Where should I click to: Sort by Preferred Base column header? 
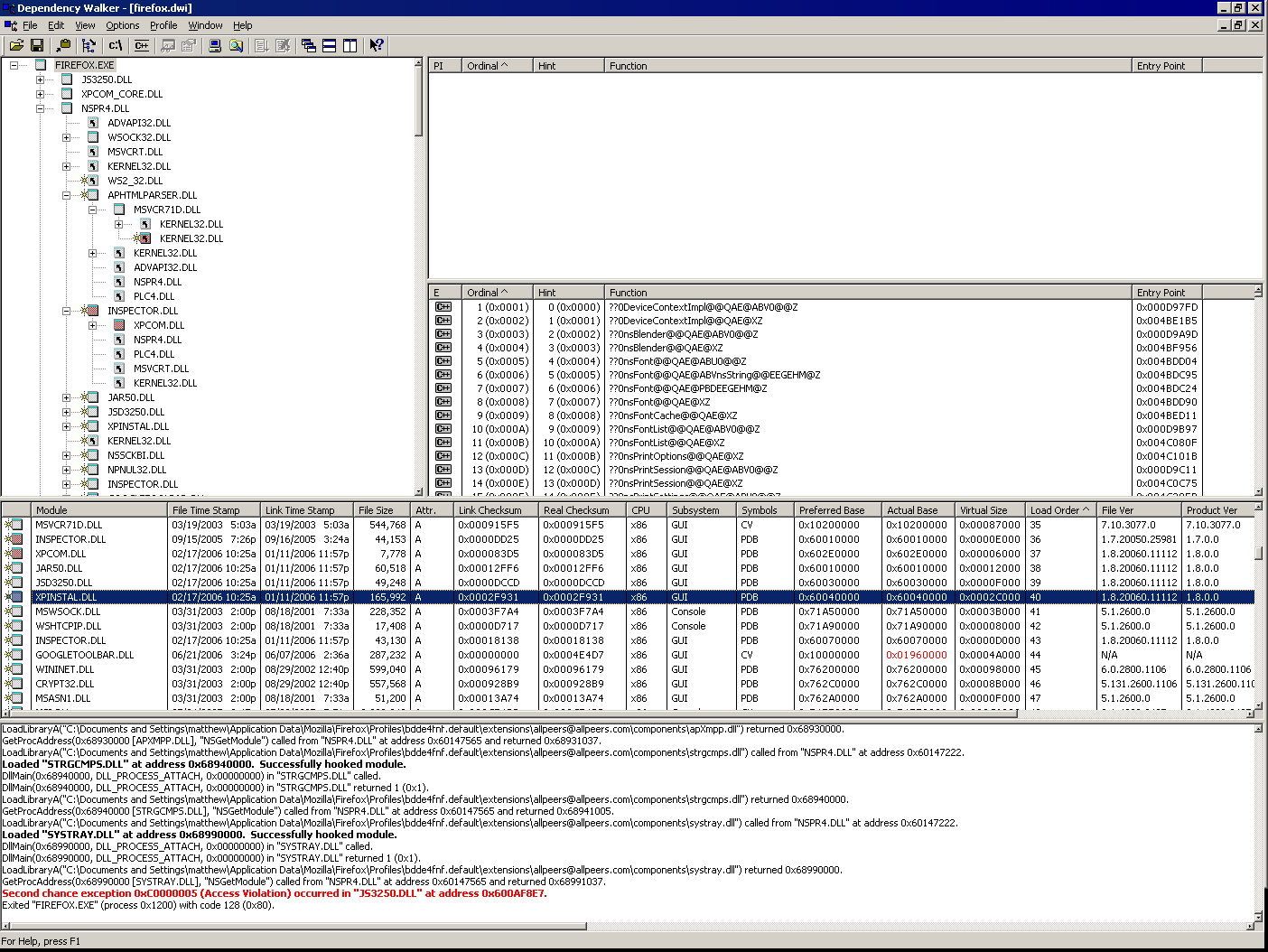838,510
